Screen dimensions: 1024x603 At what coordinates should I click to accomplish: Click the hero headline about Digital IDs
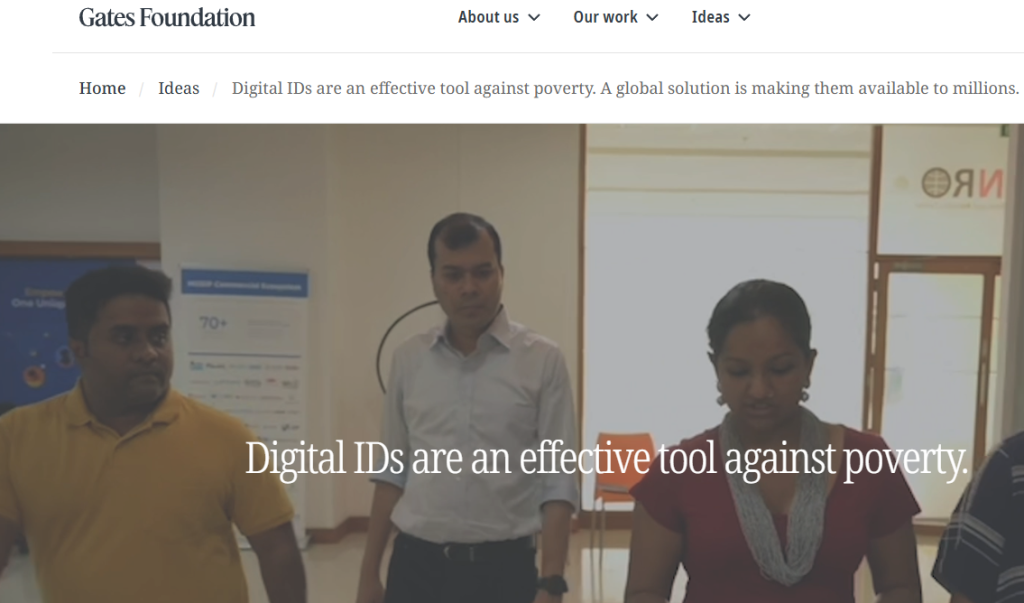(606, 459)
